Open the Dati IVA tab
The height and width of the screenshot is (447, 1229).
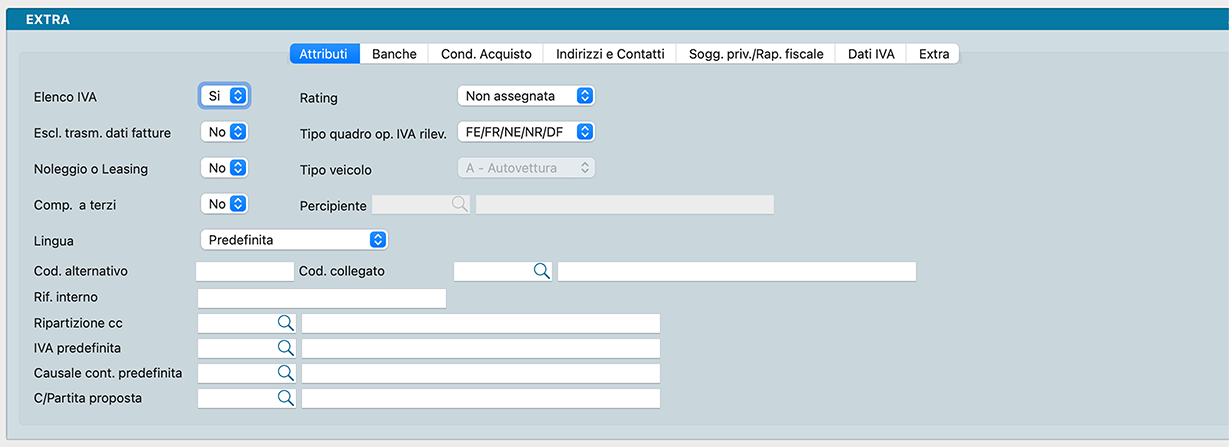pyautogui.click(x=871, y=54)
